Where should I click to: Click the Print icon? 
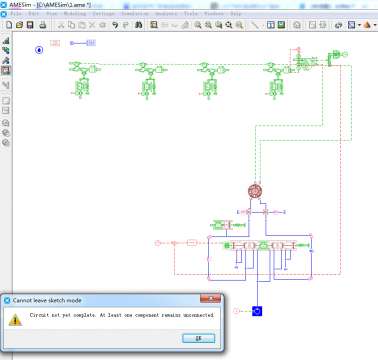[43, 25]
